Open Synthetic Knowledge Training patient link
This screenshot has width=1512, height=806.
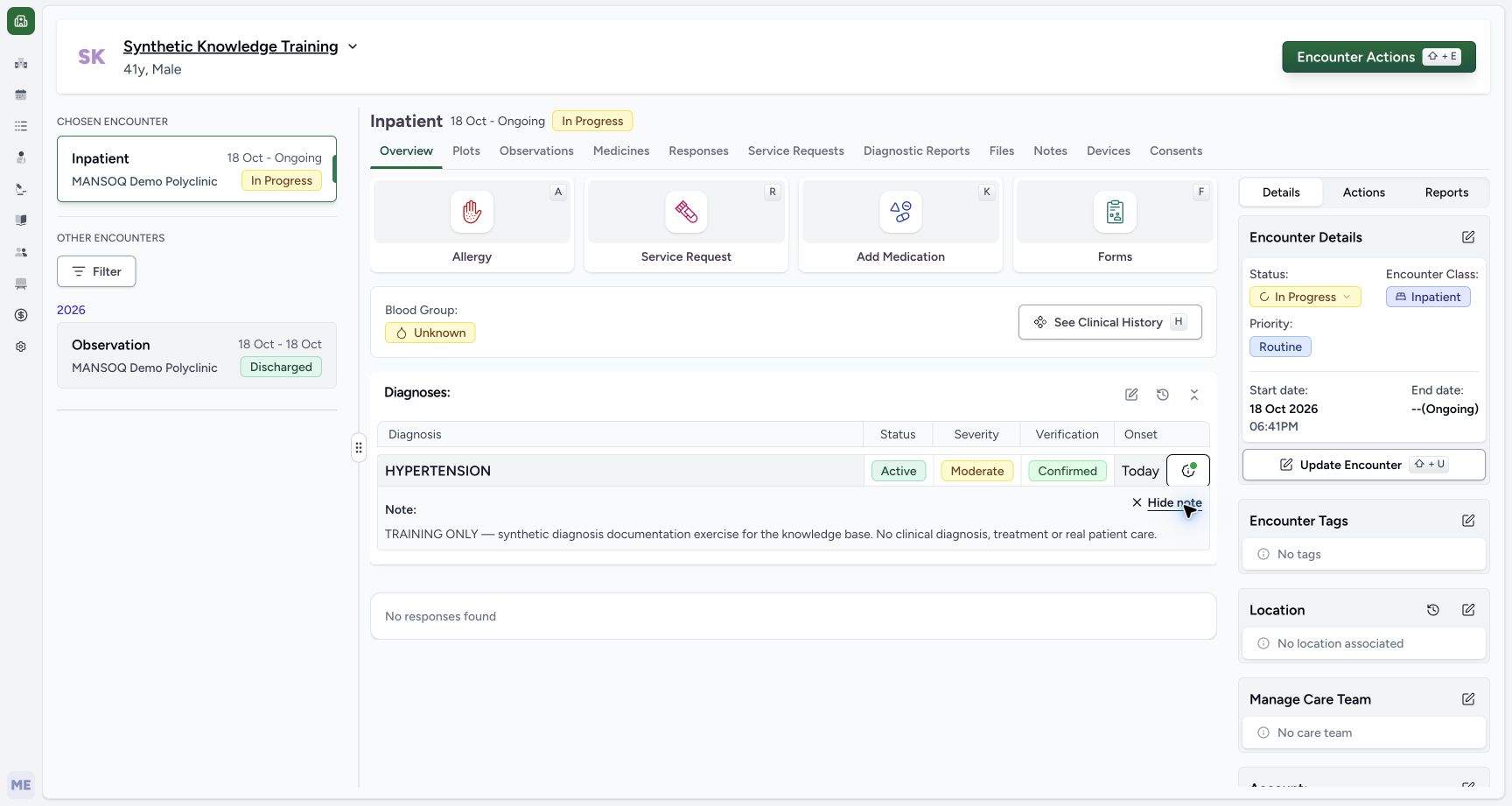coord(230,46)
